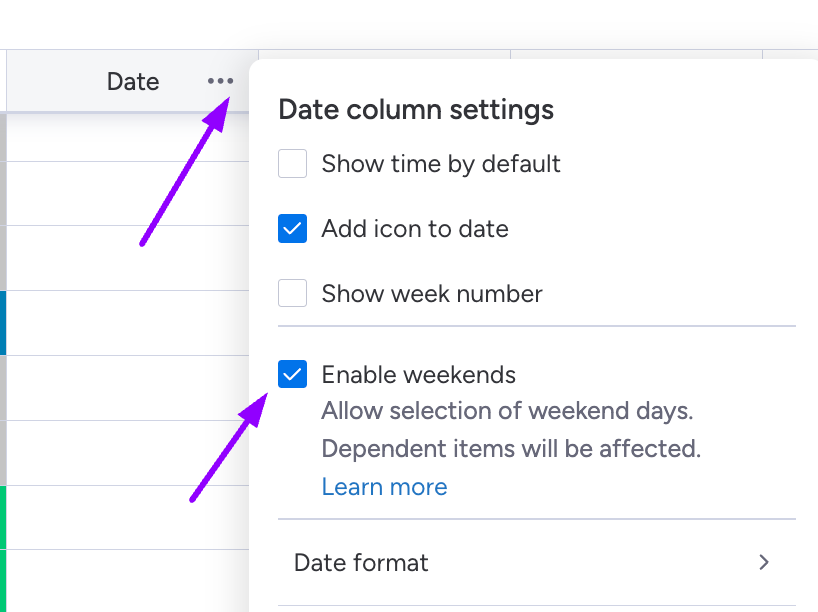Click the "Date" column header label

pyautogui.click(x=133, y=81)
